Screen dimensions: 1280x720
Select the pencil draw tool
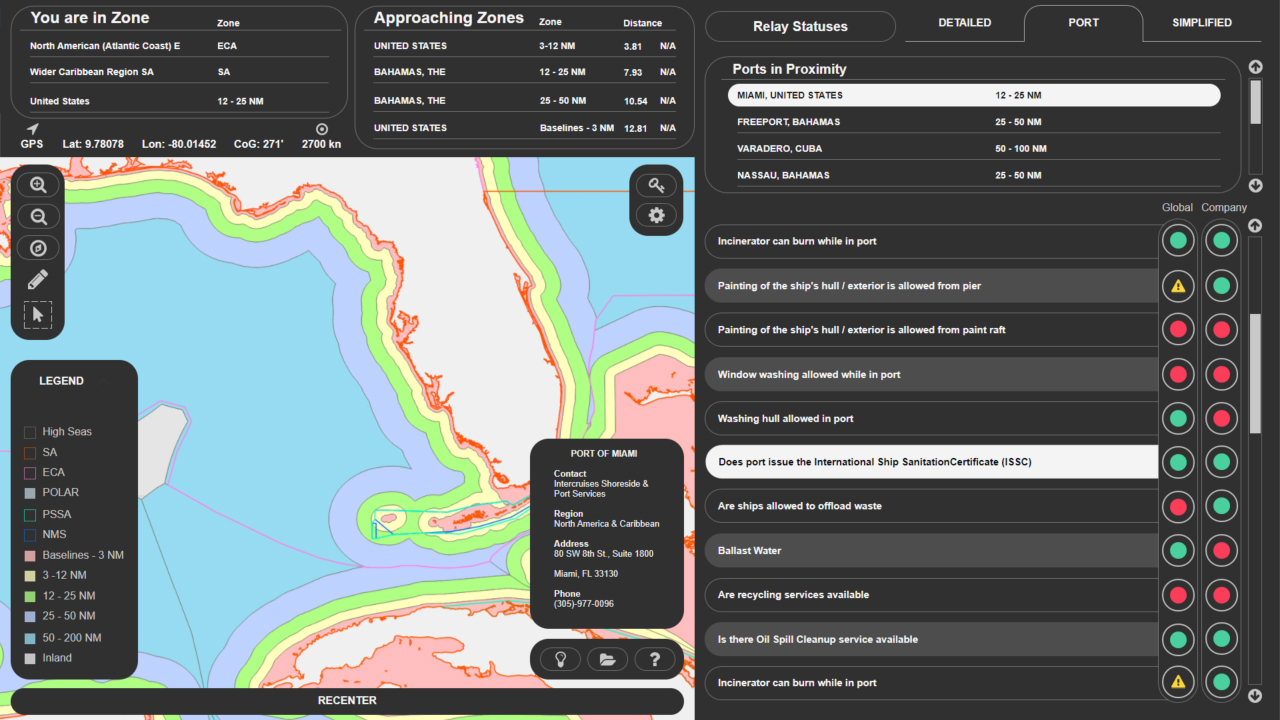(x=38, y=280)
